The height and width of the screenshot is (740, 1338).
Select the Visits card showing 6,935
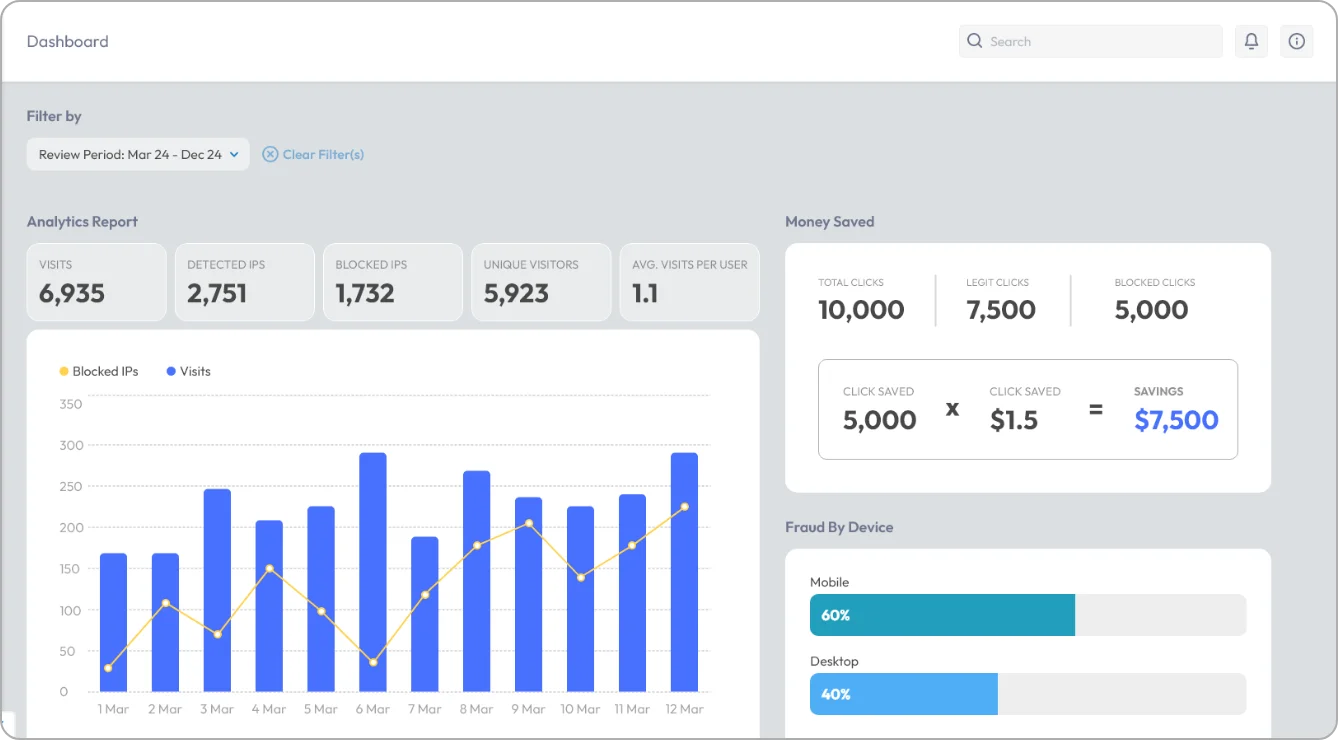coord(96,282)
